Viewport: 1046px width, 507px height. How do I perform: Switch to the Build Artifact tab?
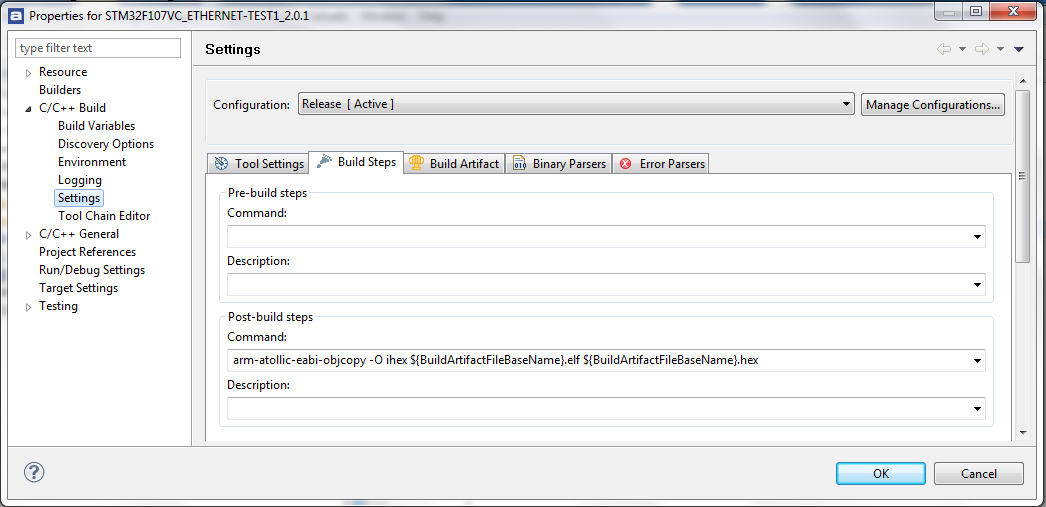pyautogui.click(x=454, y=163)
